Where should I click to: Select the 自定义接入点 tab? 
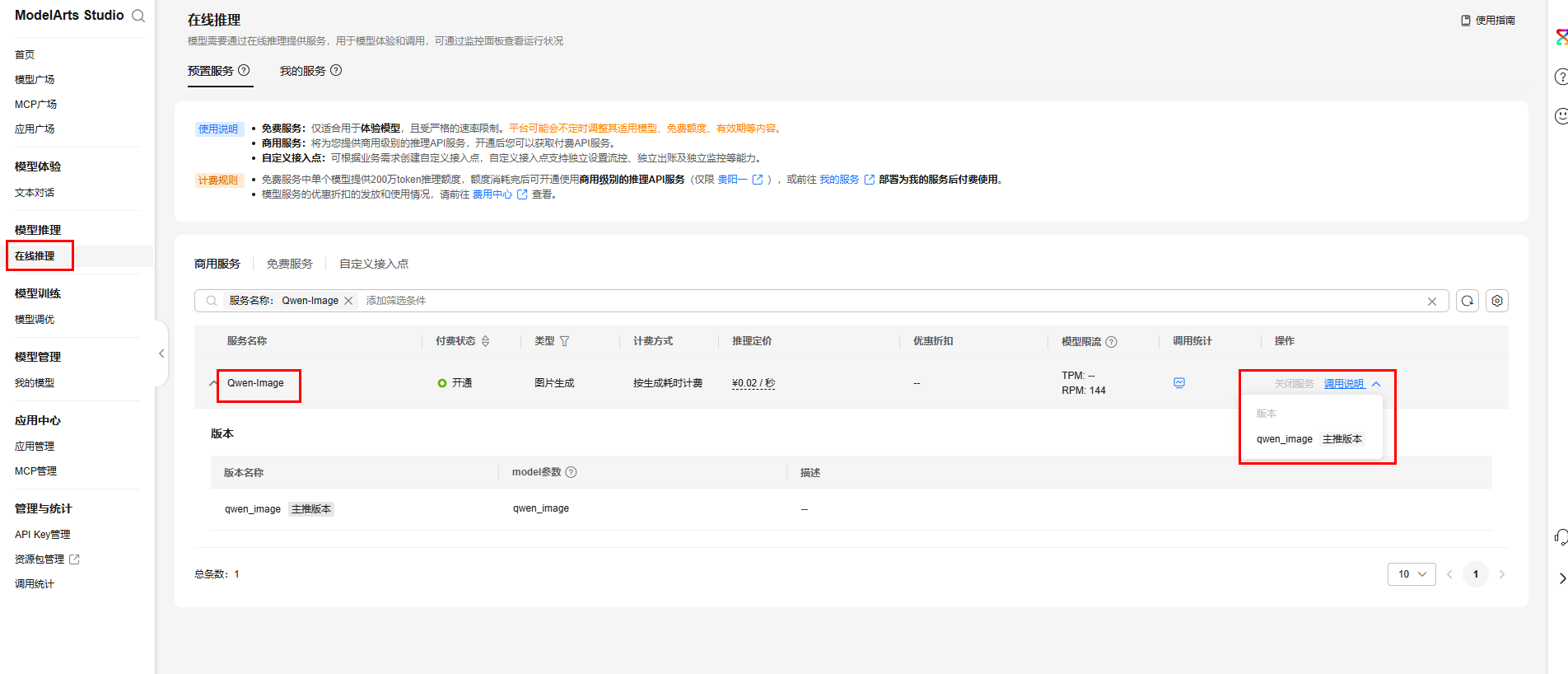pos(374,264)
